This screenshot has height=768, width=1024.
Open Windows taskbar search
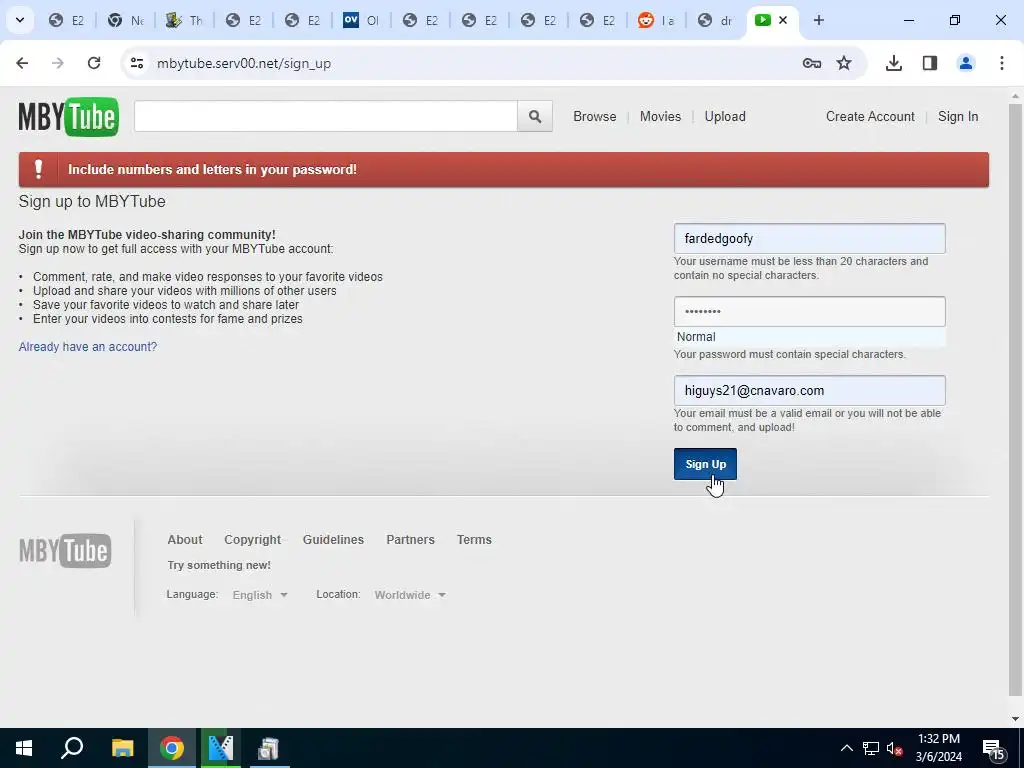(x=72, y=748)
